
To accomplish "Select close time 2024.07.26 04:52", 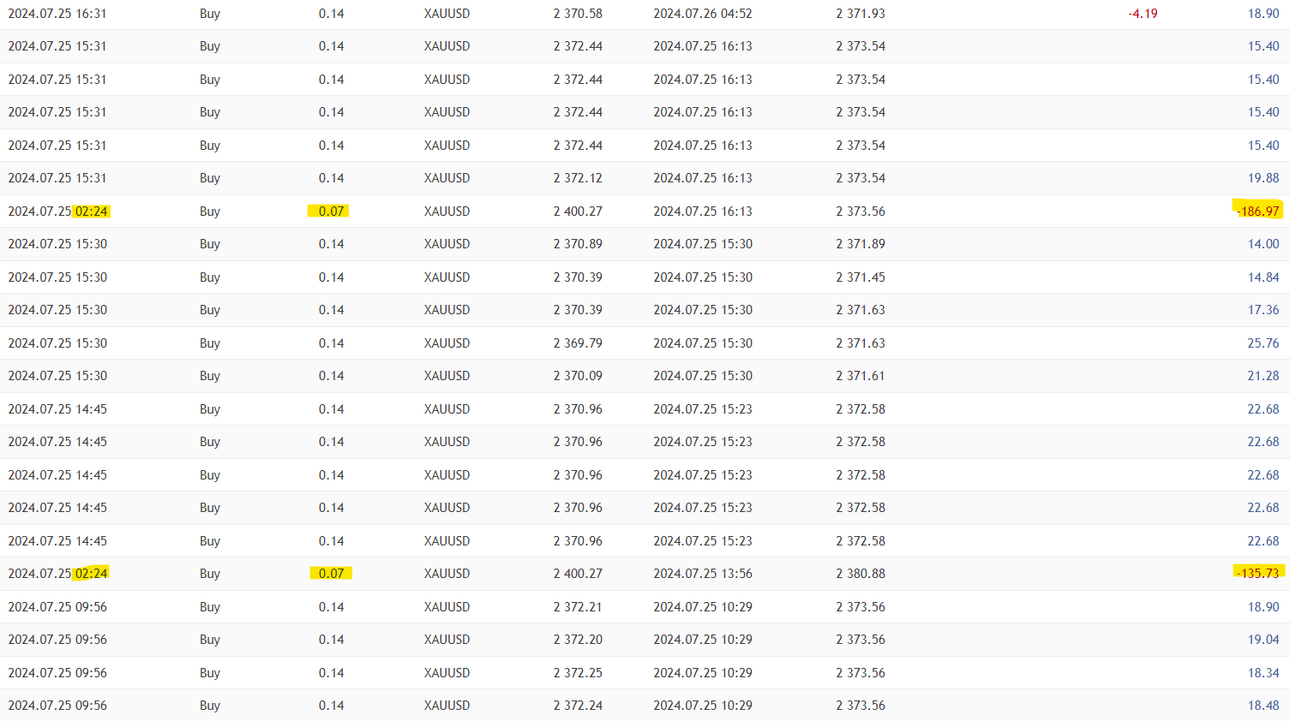I will [x=703, y=14].
